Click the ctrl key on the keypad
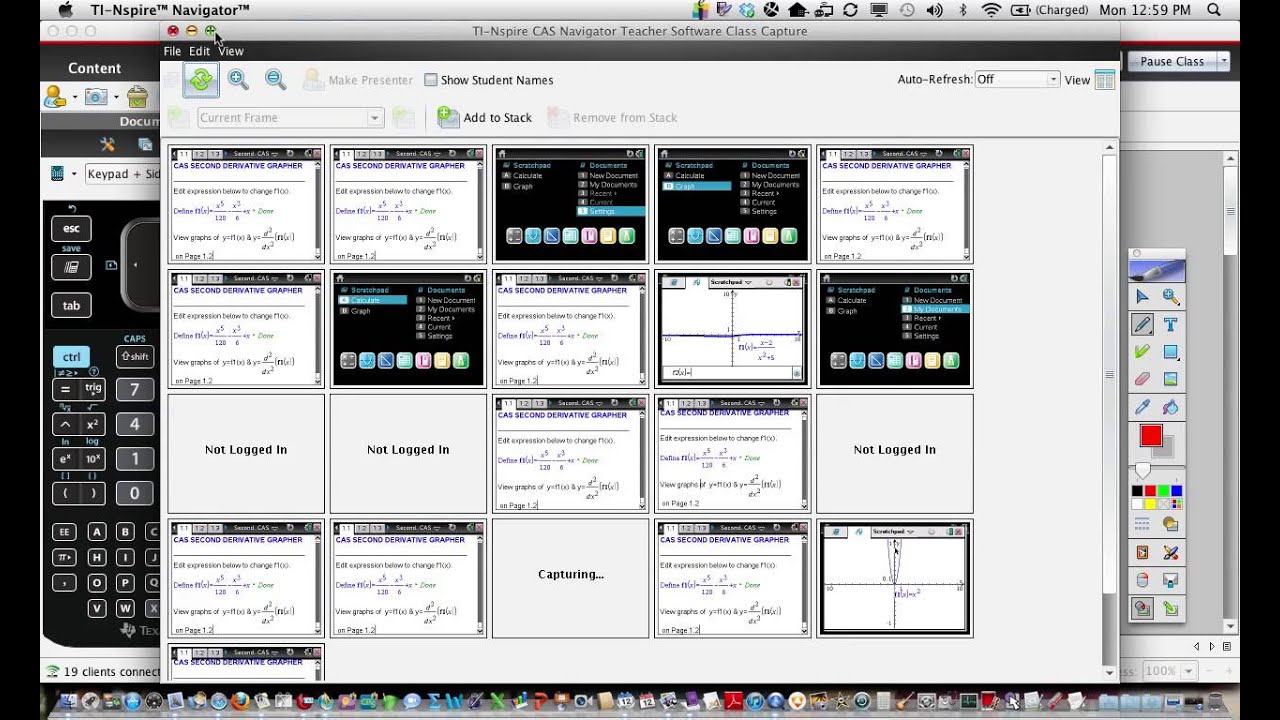The height and width of the screenshot is (720, 1280). pyautogui.click(x=72, y=357)
